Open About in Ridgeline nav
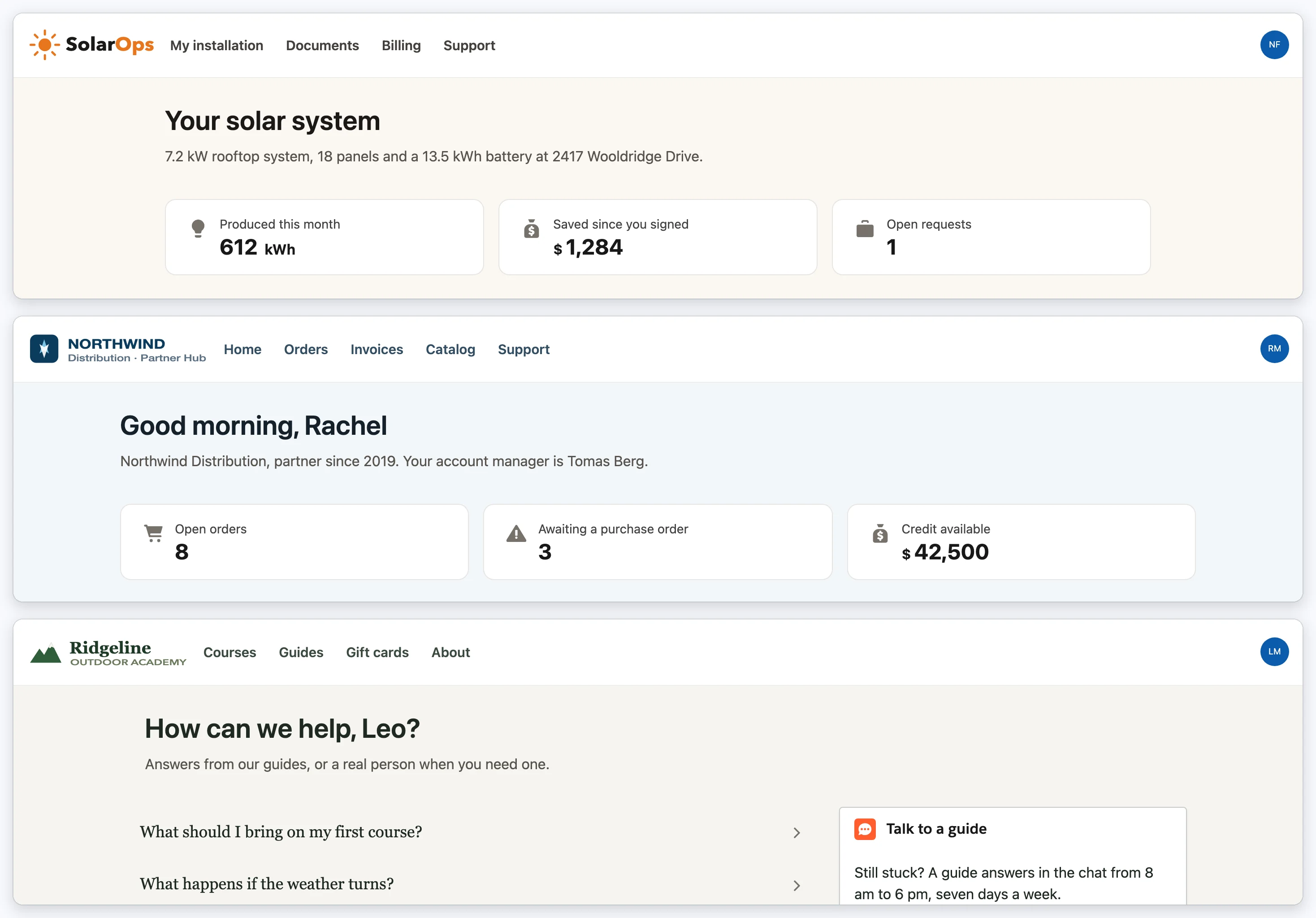This screenshot has width=1316, height=918. click(450, 652)
